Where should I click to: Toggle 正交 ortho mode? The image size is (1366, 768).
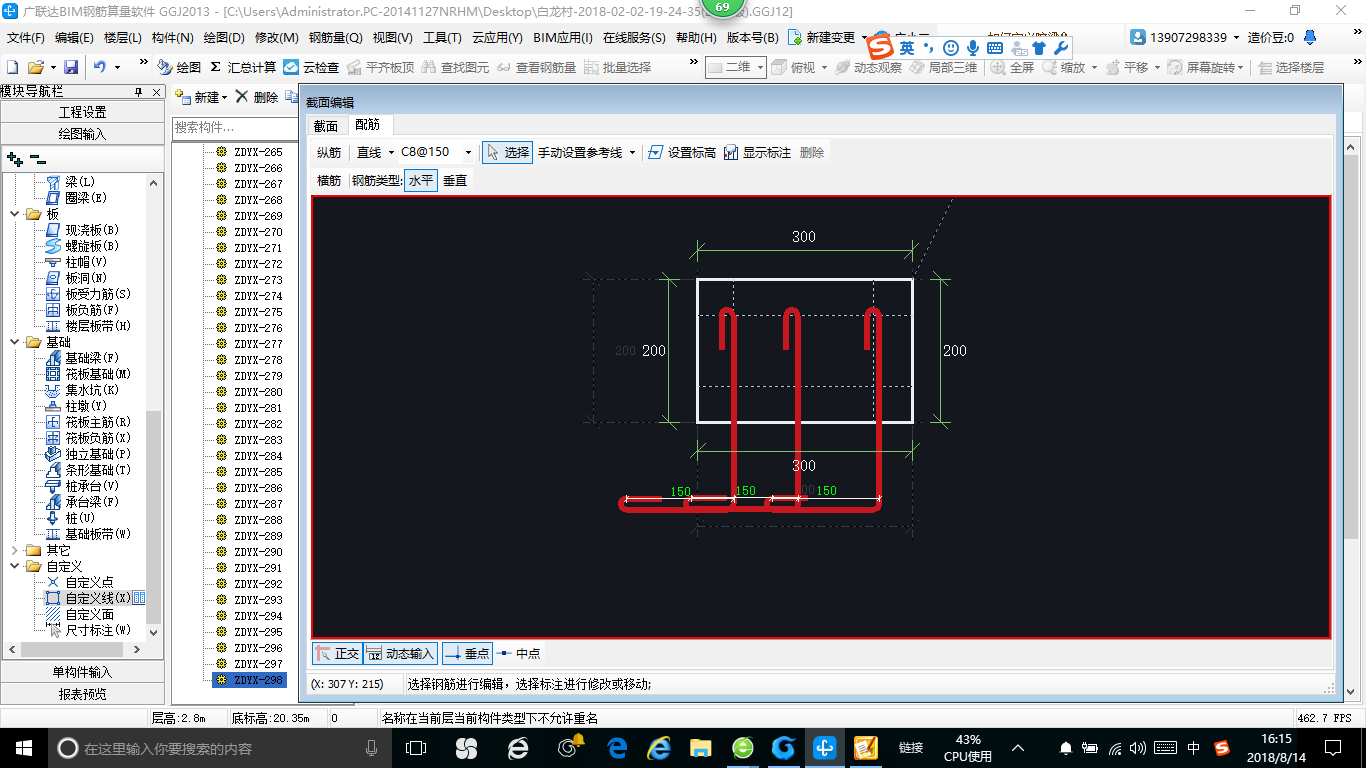337,653
